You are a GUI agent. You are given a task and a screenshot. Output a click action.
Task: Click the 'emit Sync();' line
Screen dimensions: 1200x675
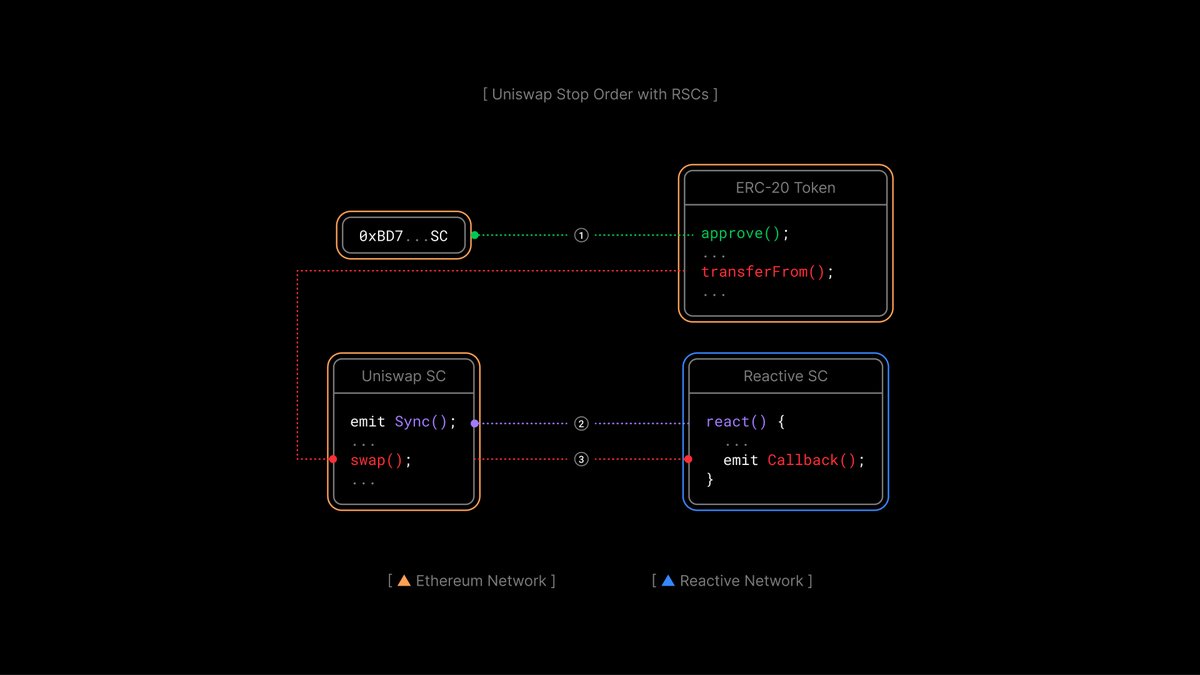[x=403, y=422]
